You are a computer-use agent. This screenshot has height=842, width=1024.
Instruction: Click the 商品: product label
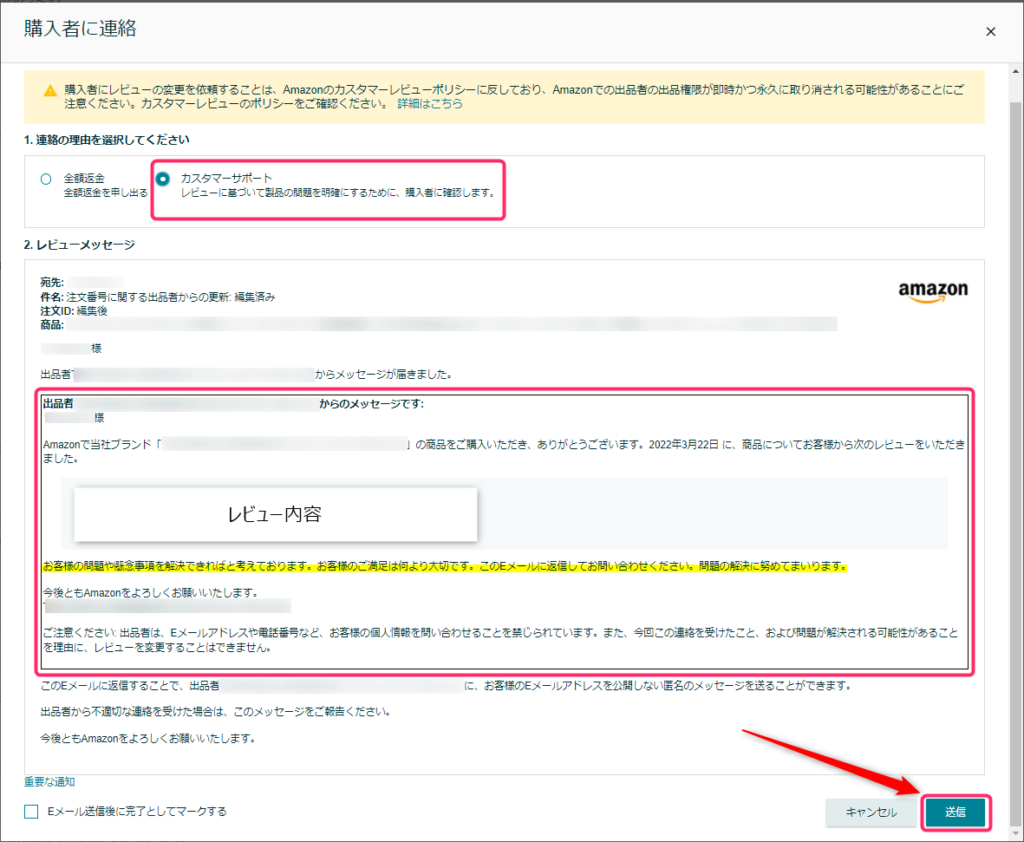[x=52, y=325]
